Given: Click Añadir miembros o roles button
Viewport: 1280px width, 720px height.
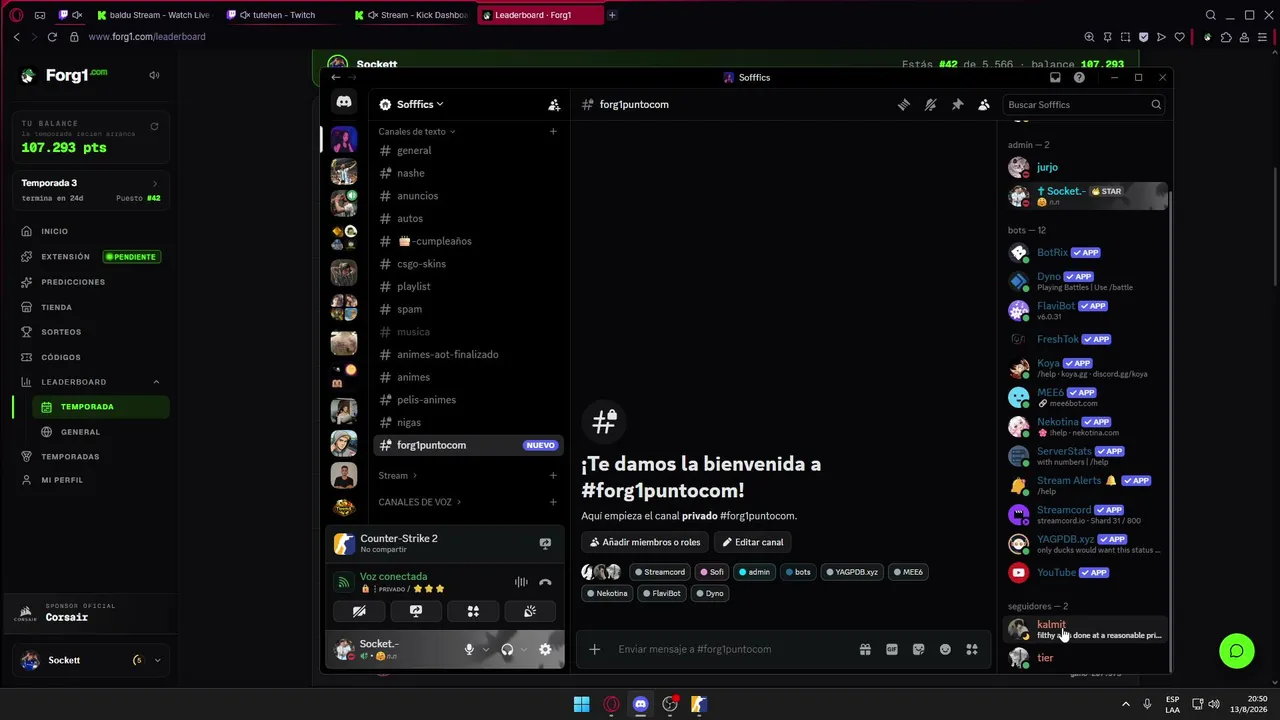Looking at the screenshot, I should tap(645, 542).
